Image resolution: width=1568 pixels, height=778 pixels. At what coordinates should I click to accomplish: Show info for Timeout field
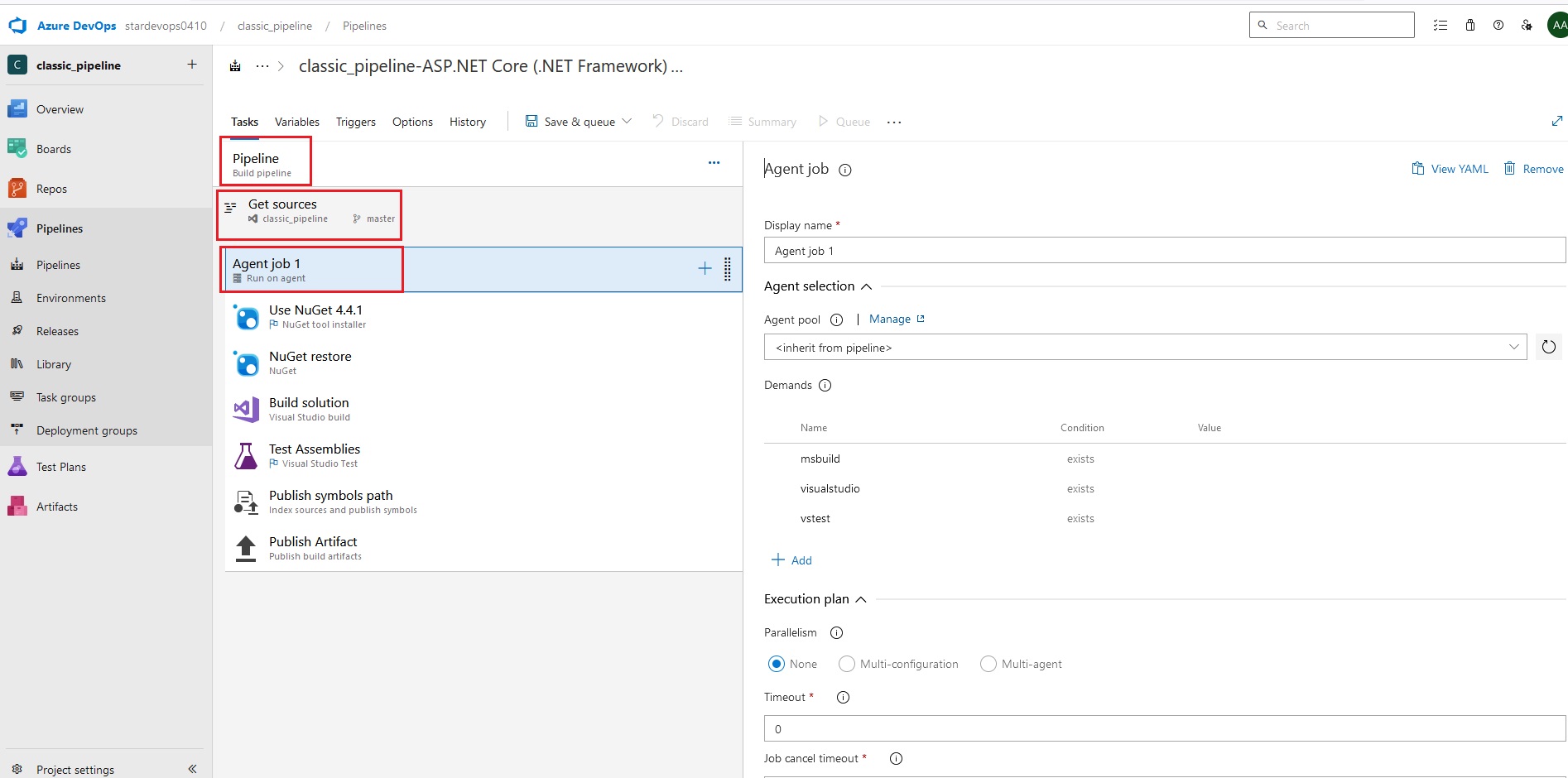[844, 697]
